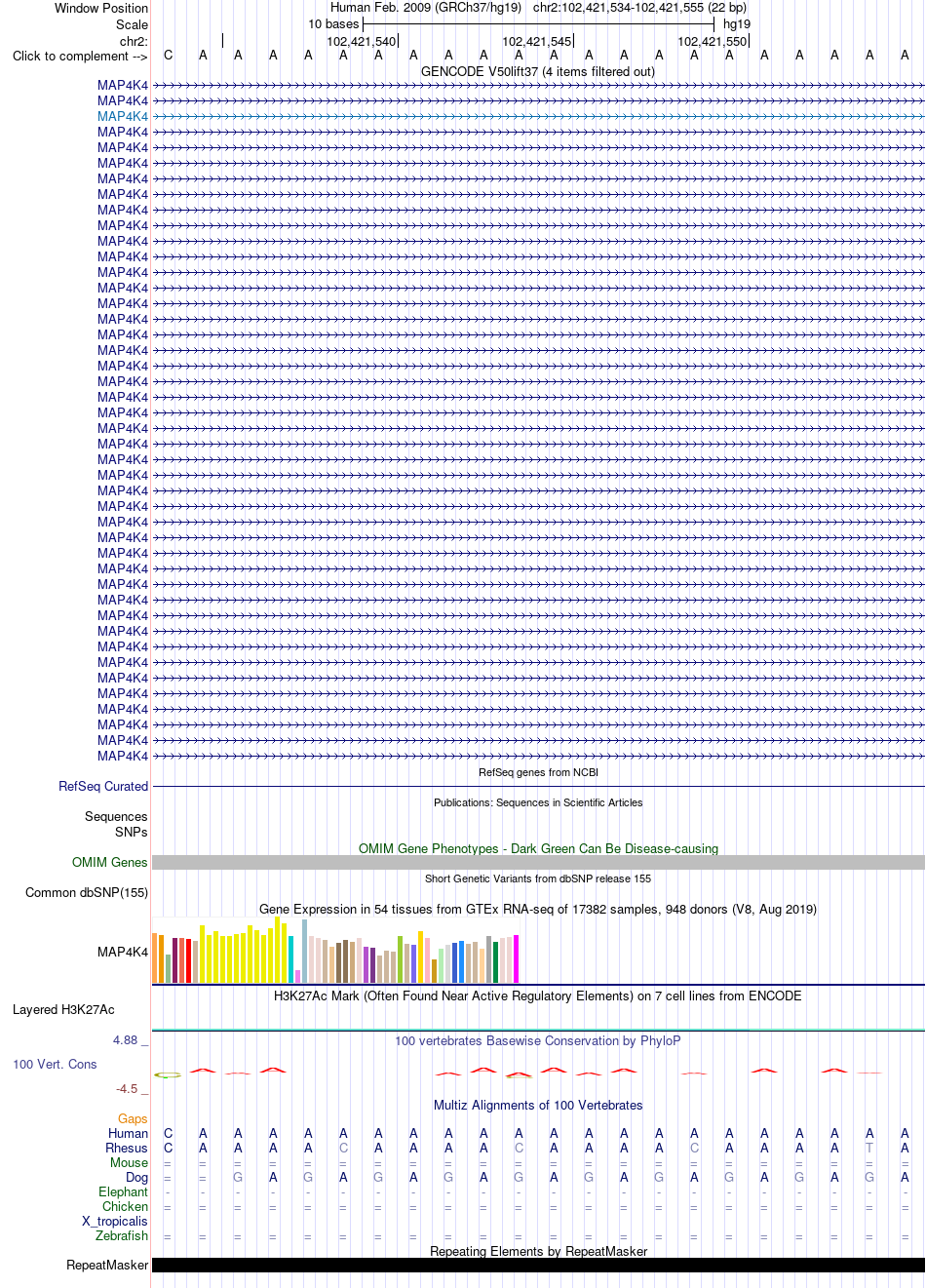Click the hg19 label beside the scale bar

[x=737, y=24]
